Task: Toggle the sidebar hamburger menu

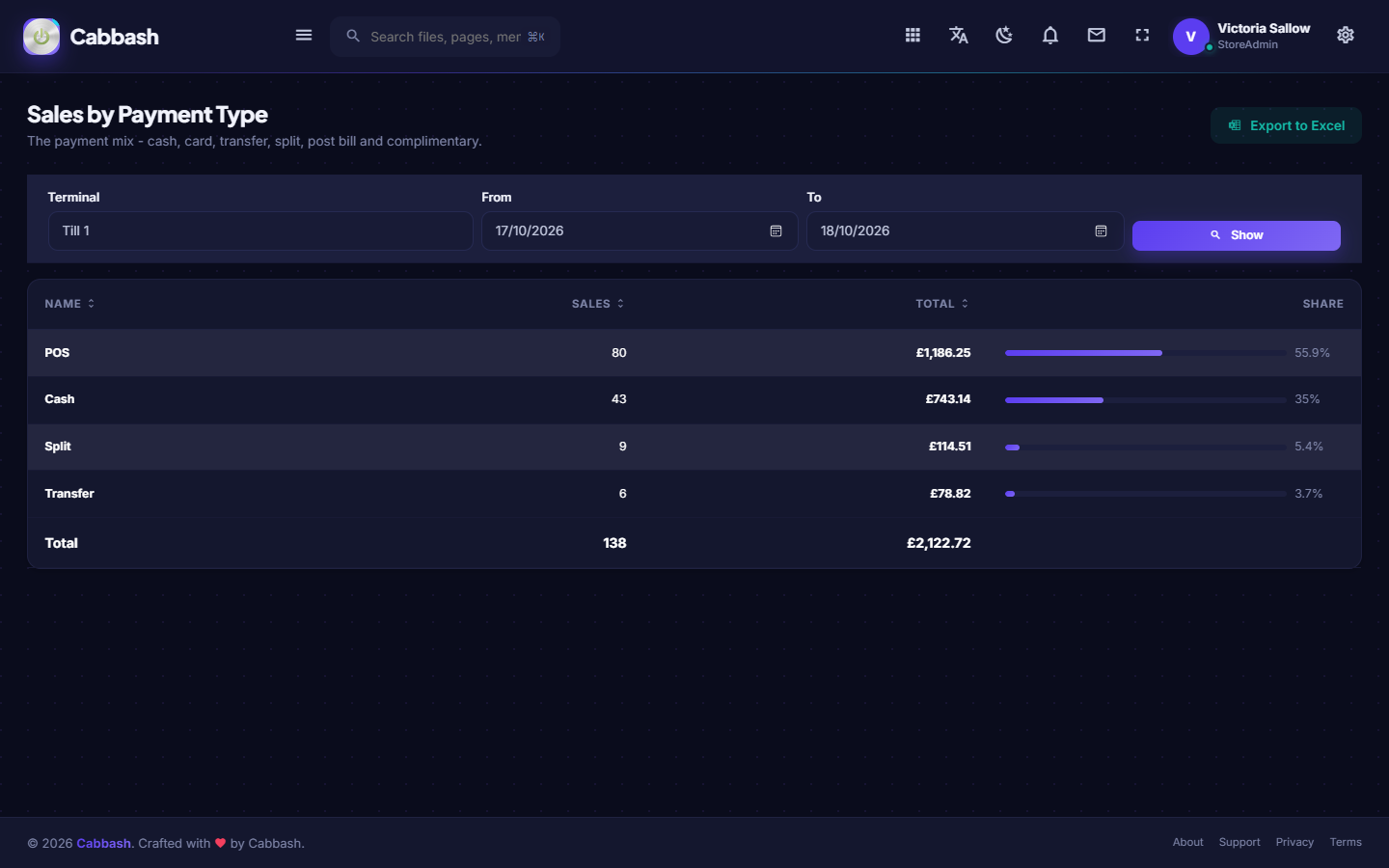Action: pos(304,36)
